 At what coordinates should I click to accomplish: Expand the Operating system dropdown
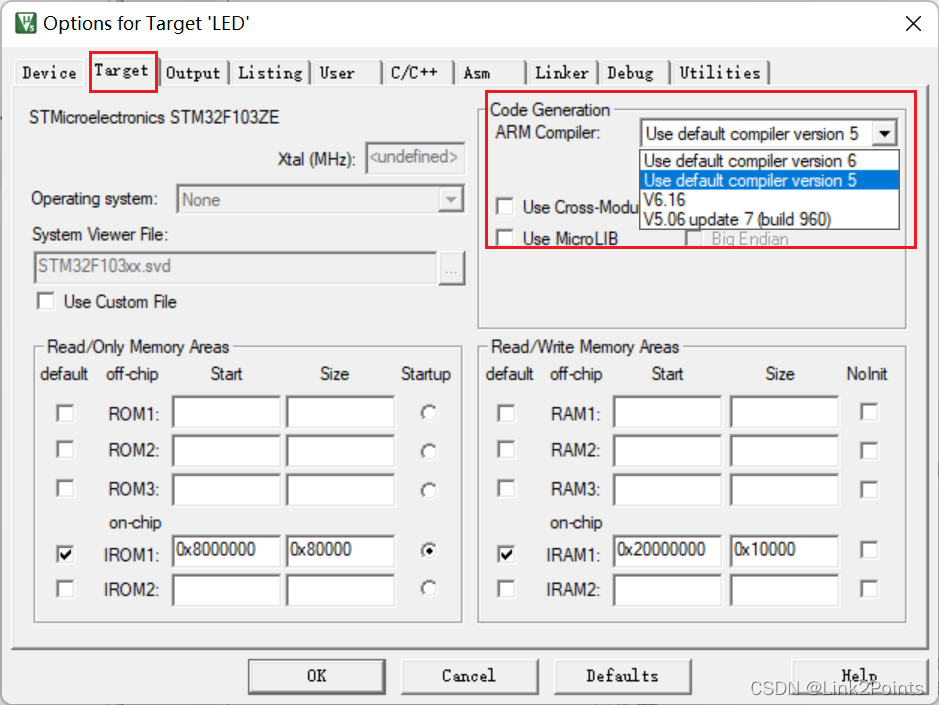click(x=450, y=199)
